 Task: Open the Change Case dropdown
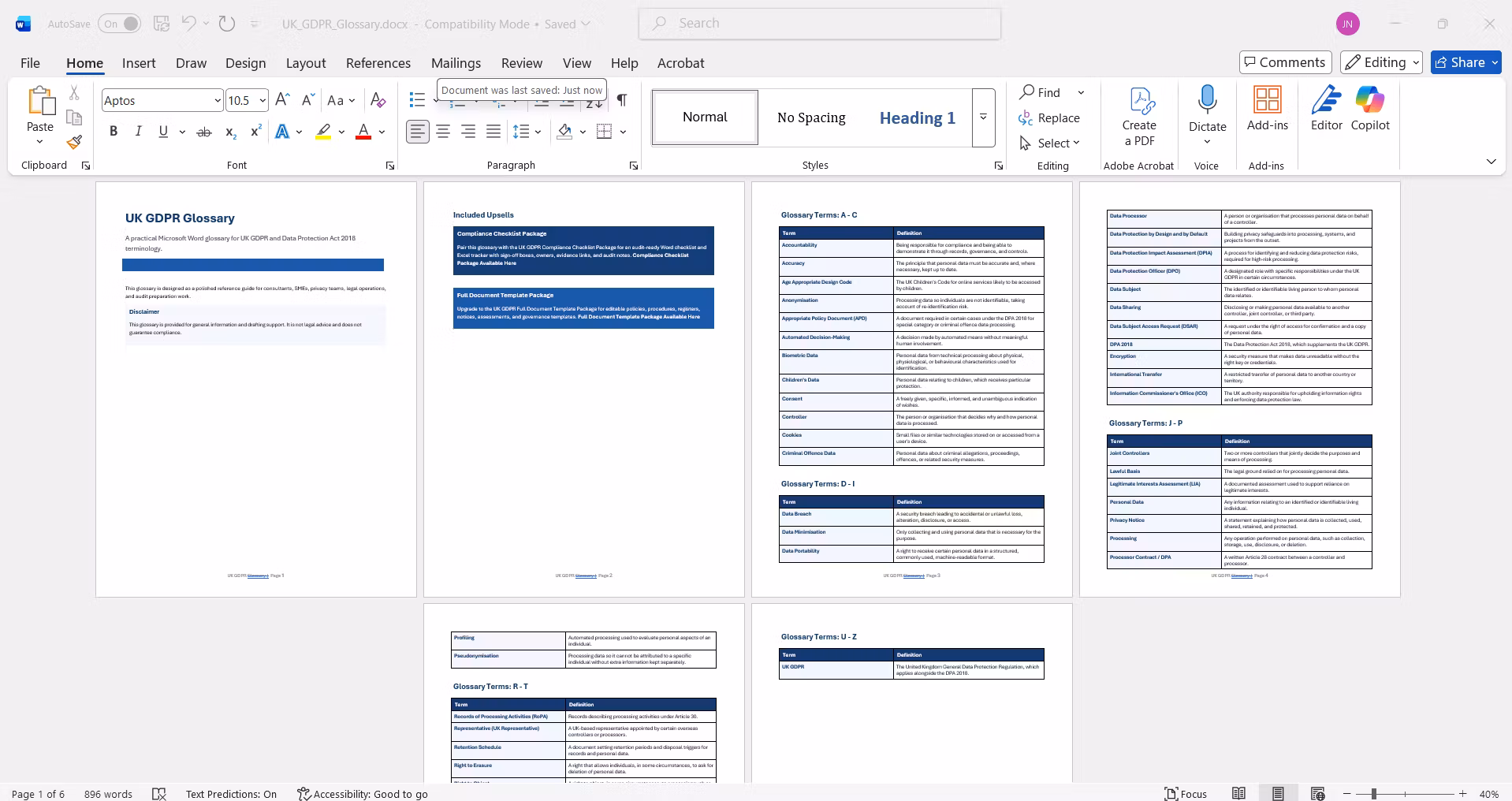[341, 100]
